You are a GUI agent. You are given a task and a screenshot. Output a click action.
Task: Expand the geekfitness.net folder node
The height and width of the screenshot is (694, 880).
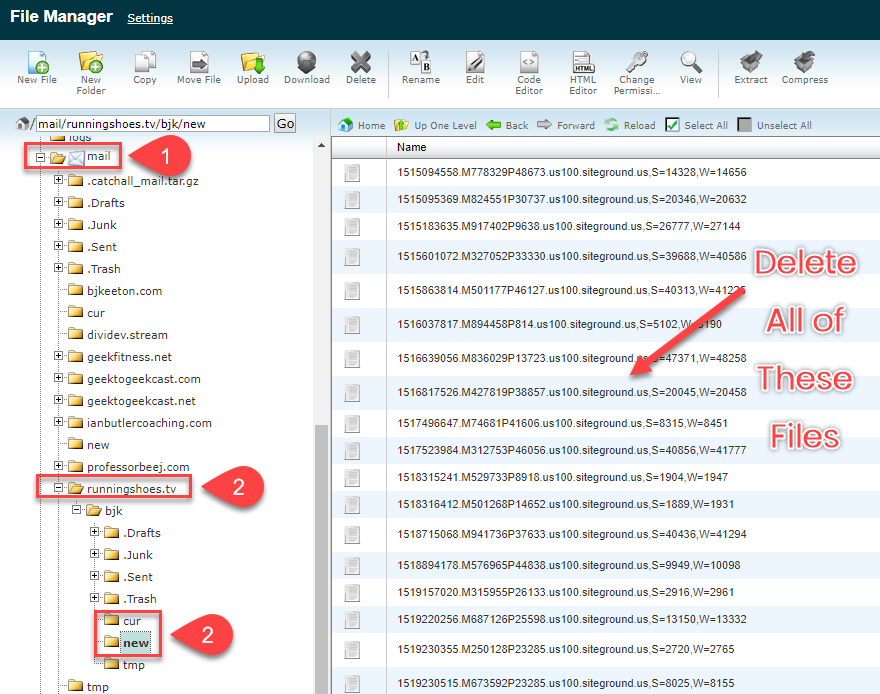pyautogui.click(x=59, y=356)
